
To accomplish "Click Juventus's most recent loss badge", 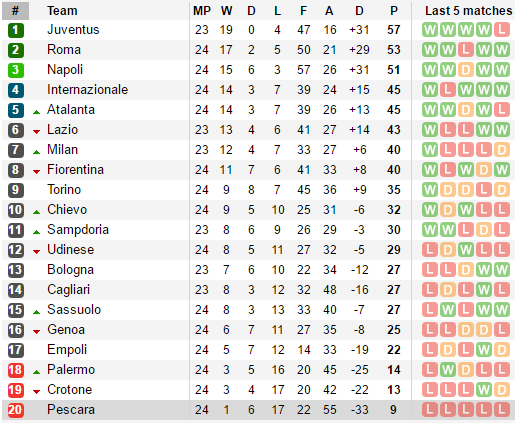I will click(x=502, y=30).
